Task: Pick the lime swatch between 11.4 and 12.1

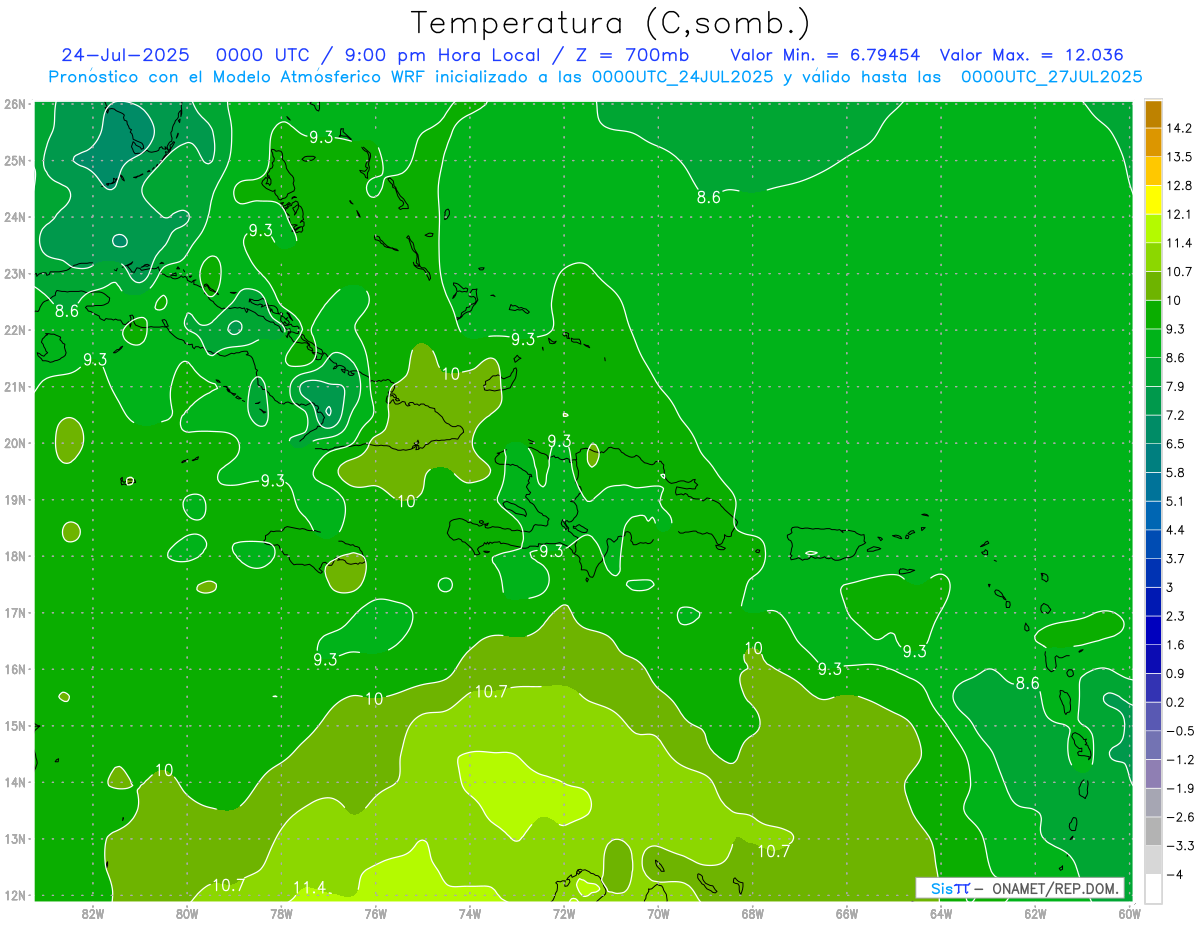Action: coord(1153,228)
